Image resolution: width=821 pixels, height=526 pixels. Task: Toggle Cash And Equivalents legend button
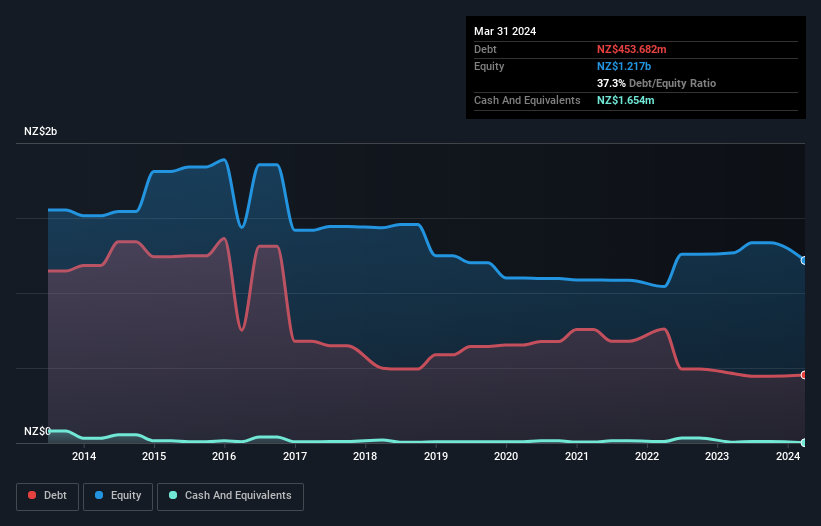pos(230,496)
